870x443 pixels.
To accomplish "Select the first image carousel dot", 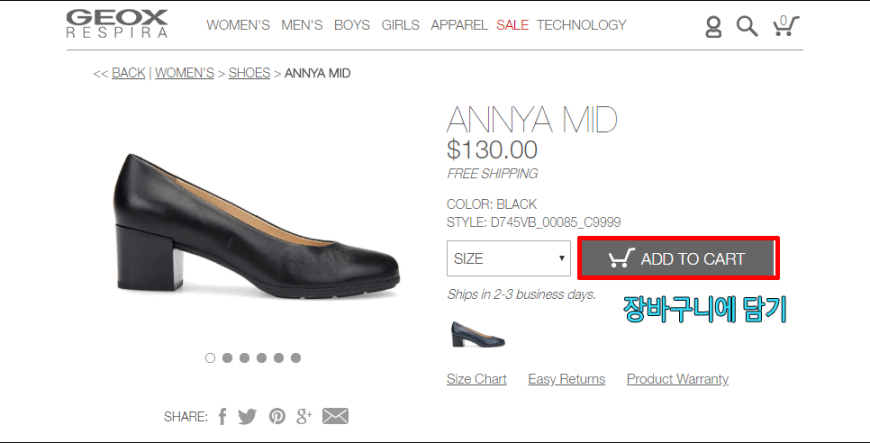I will pyautogui.click(x=210, y=358).
